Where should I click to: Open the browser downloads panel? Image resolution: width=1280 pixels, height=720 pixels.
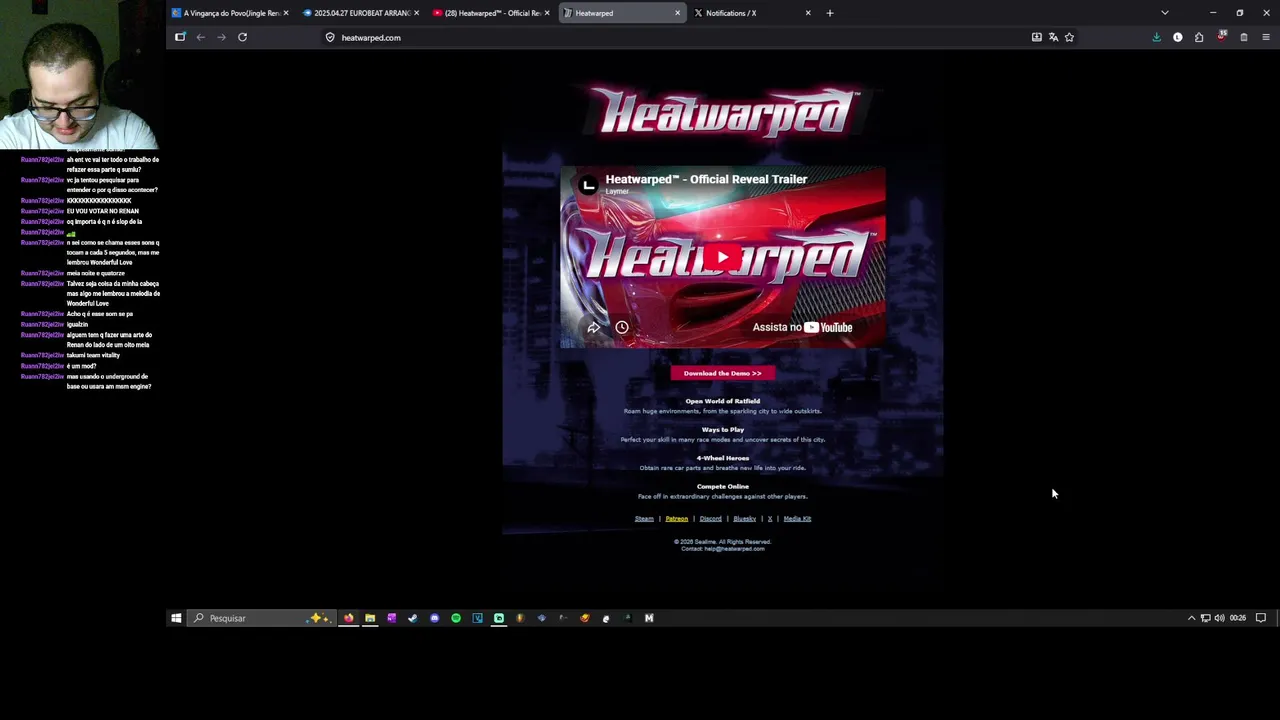pos(1157,37)
